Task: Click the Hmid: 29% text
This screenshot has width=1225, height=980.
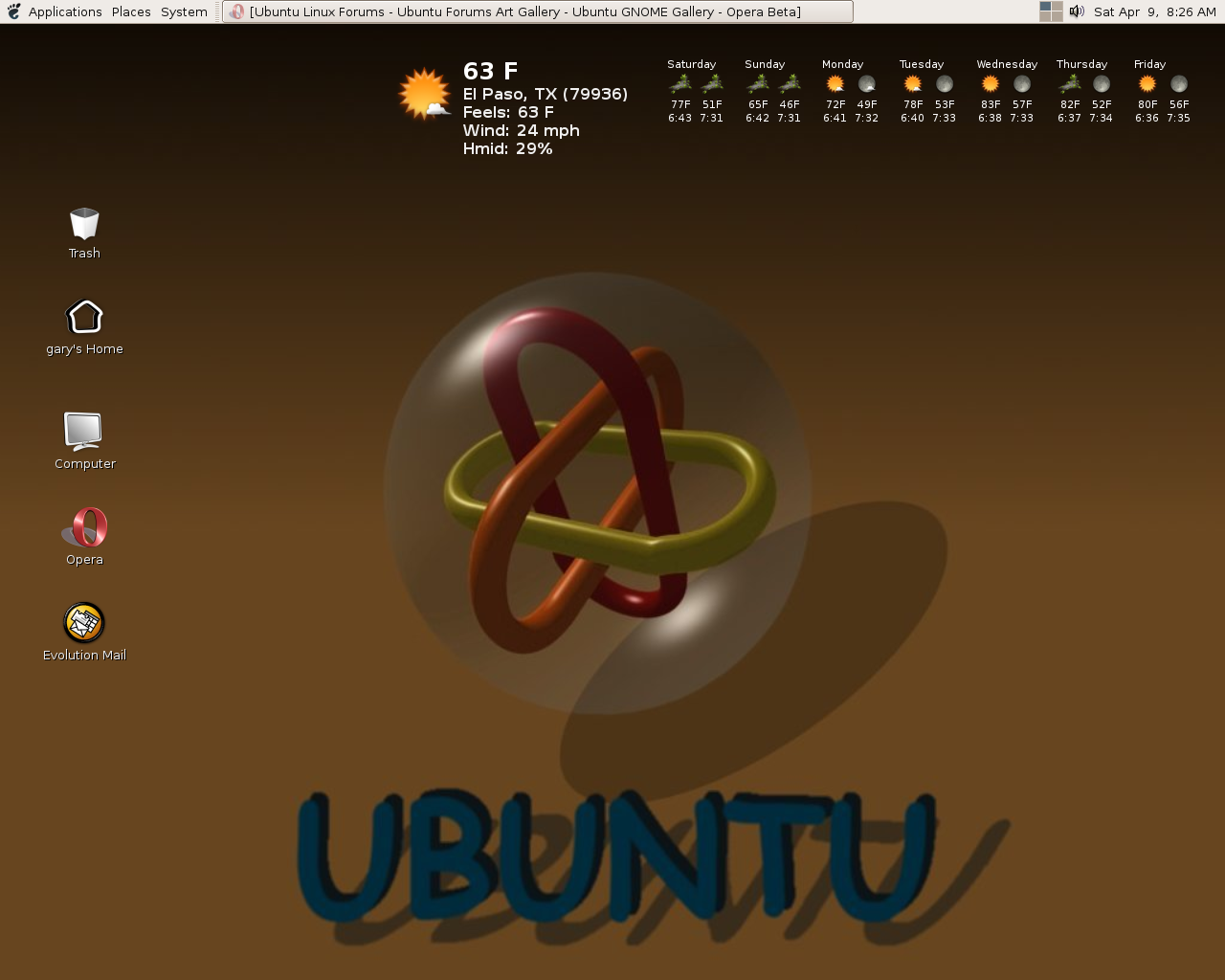Action: click(507, 148)
